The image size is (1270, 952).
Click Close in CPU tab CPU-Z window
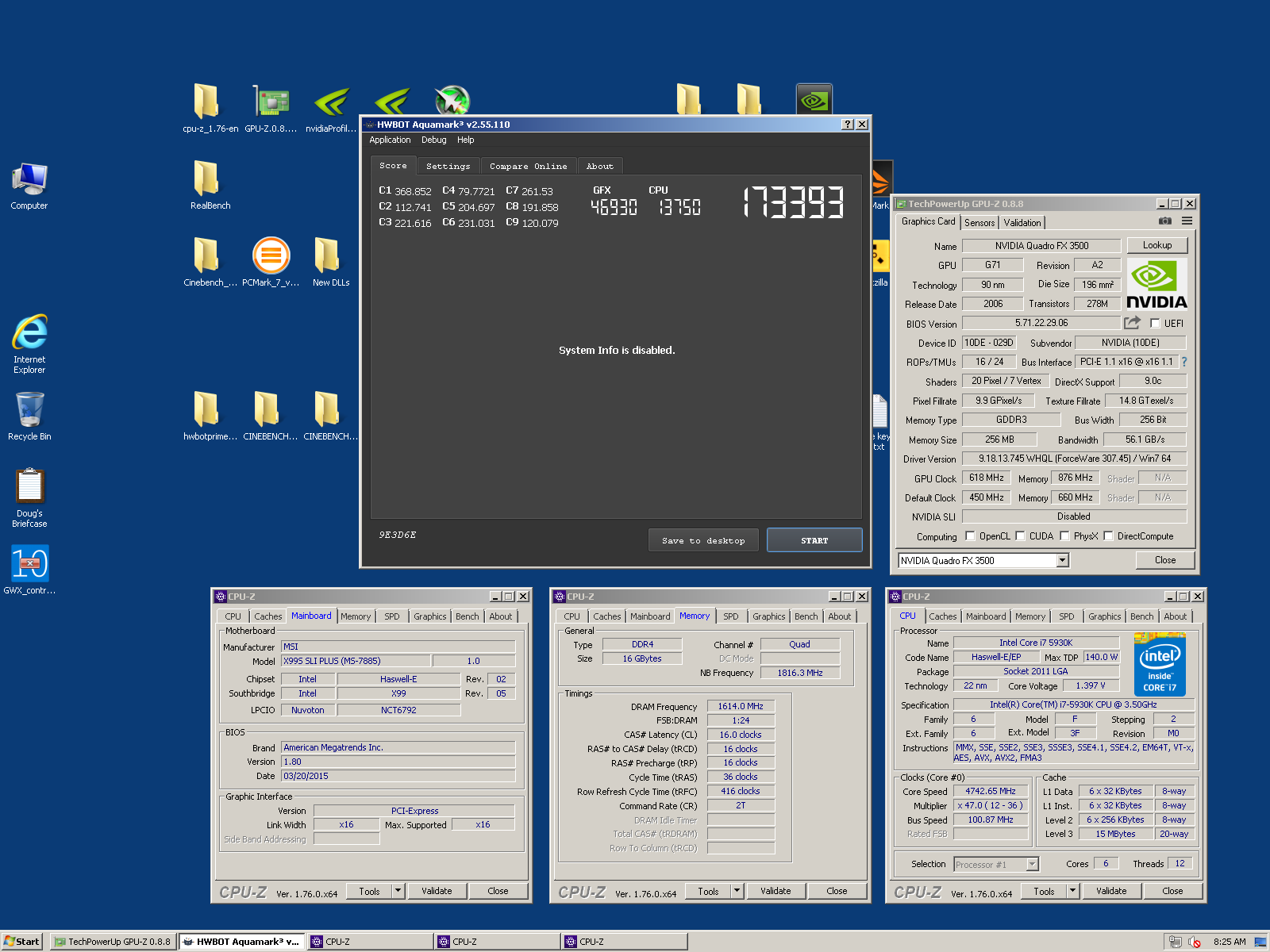point(1172,891)
